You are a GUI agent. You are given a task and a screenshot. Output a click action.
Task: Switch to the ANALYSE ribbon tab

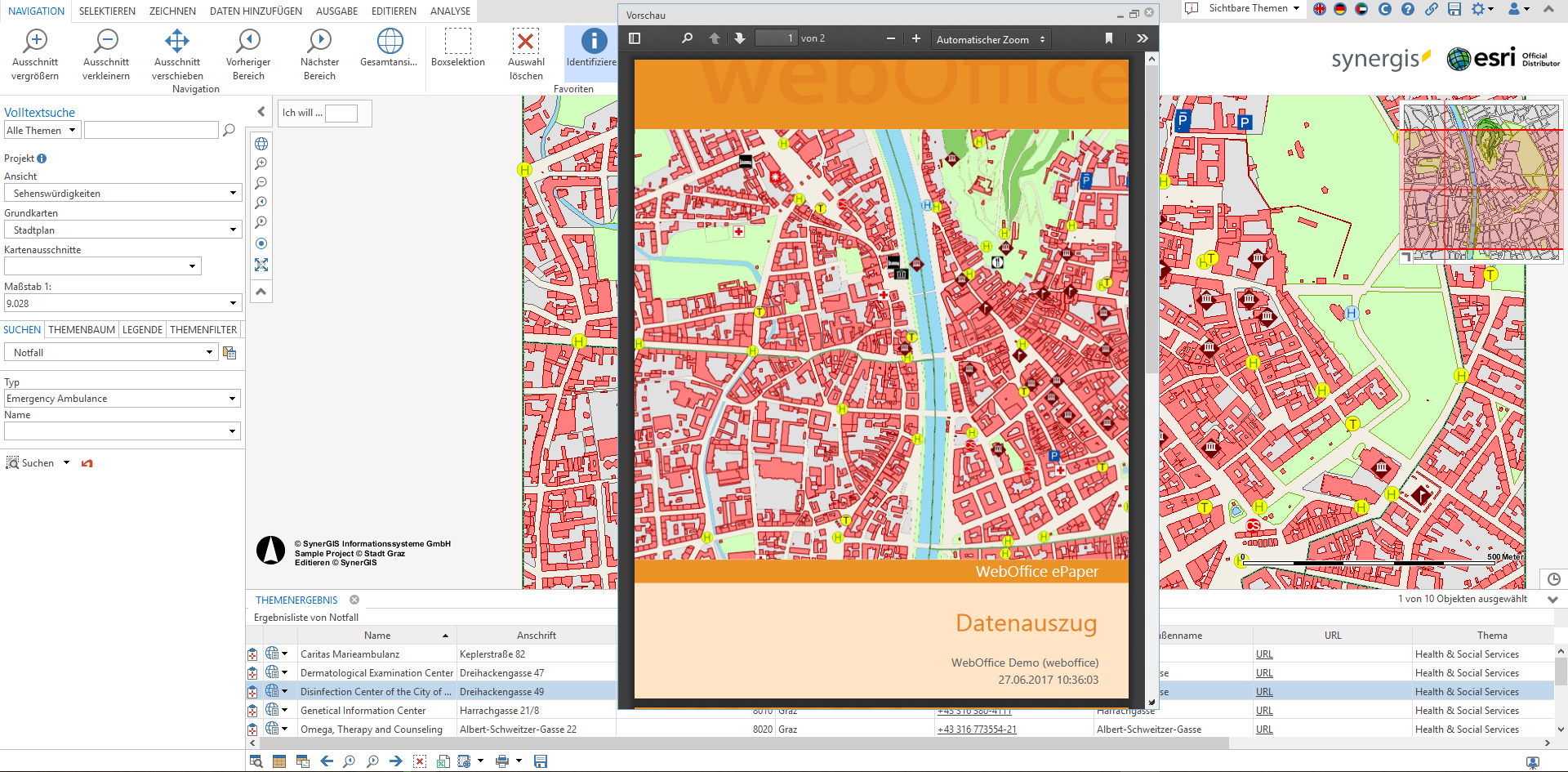click(450, 11)
